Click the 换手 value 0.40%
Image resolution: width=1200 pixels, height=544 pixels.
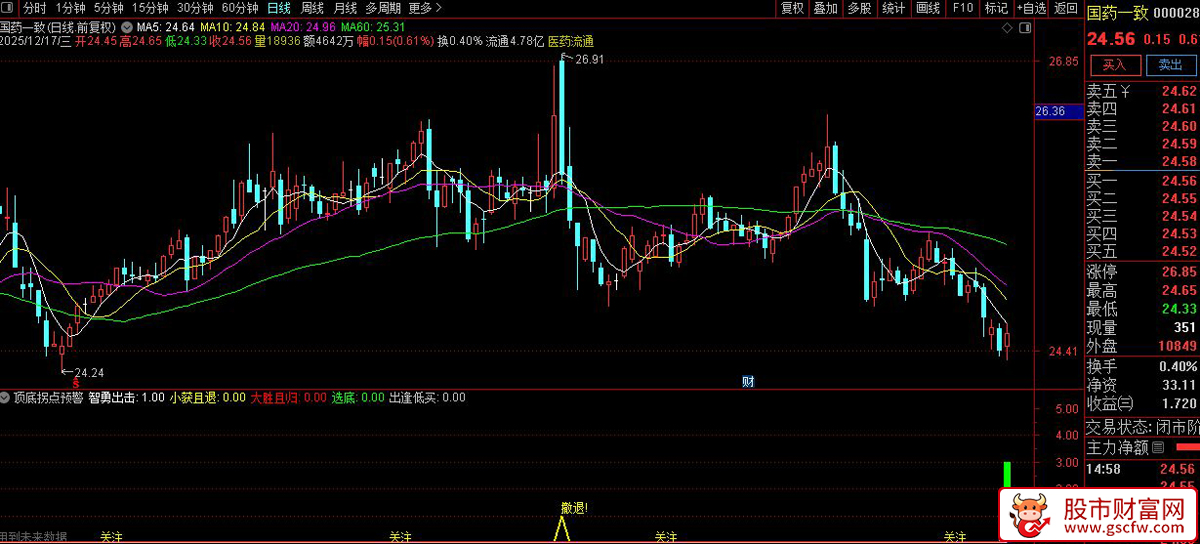coord(1178,366)
